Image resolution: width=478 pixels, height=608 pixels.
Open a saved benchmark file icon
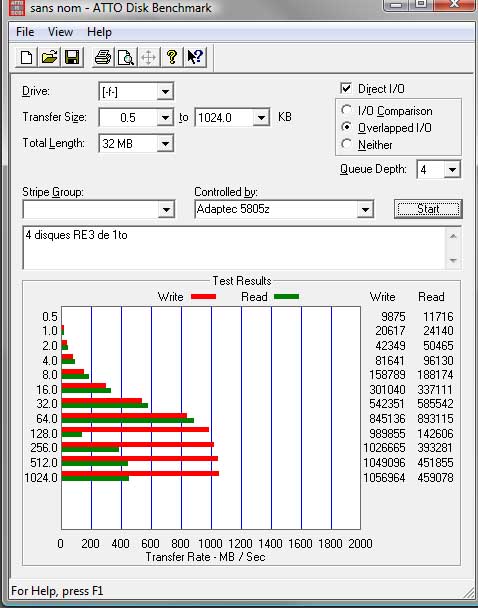click(49, 57)
